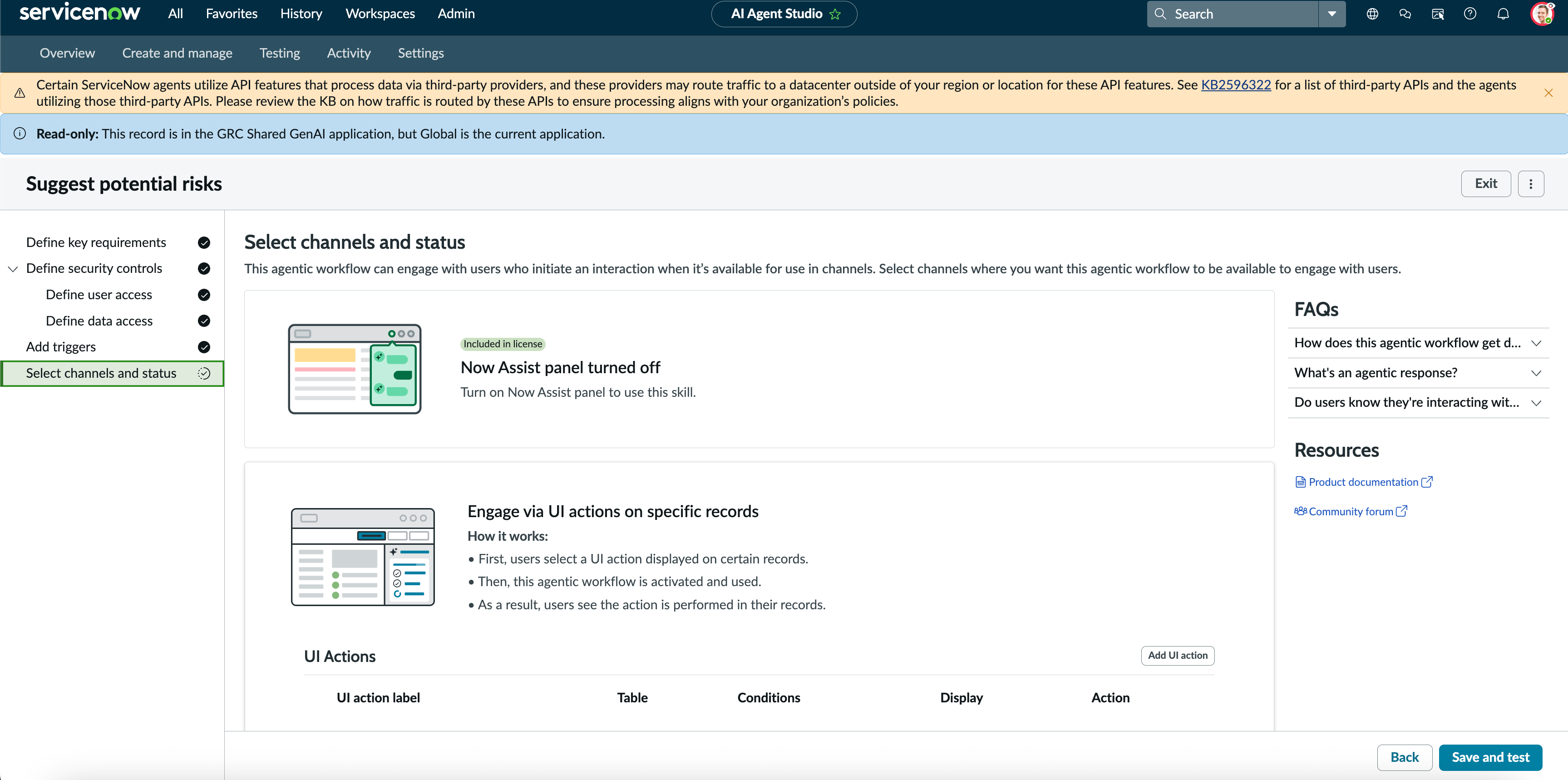Open the Favorites menu
This screenshot has height=780, width=1568.
[x=232, y=14]
